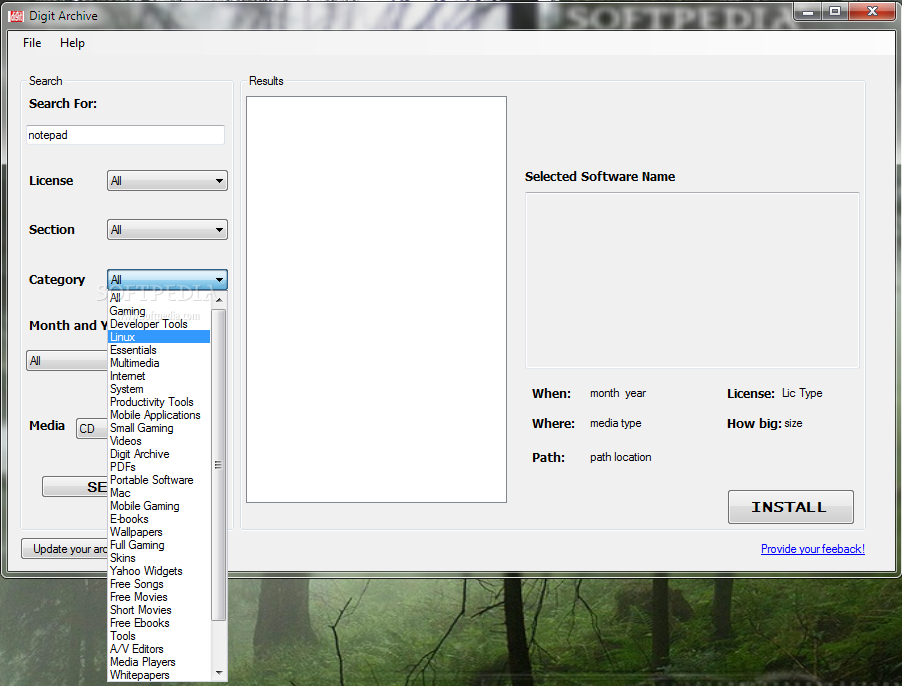Click category list scroll up arrow
The width and height of the screenshot is (902, 686).
pyautogui.click(x=219, y=300)
